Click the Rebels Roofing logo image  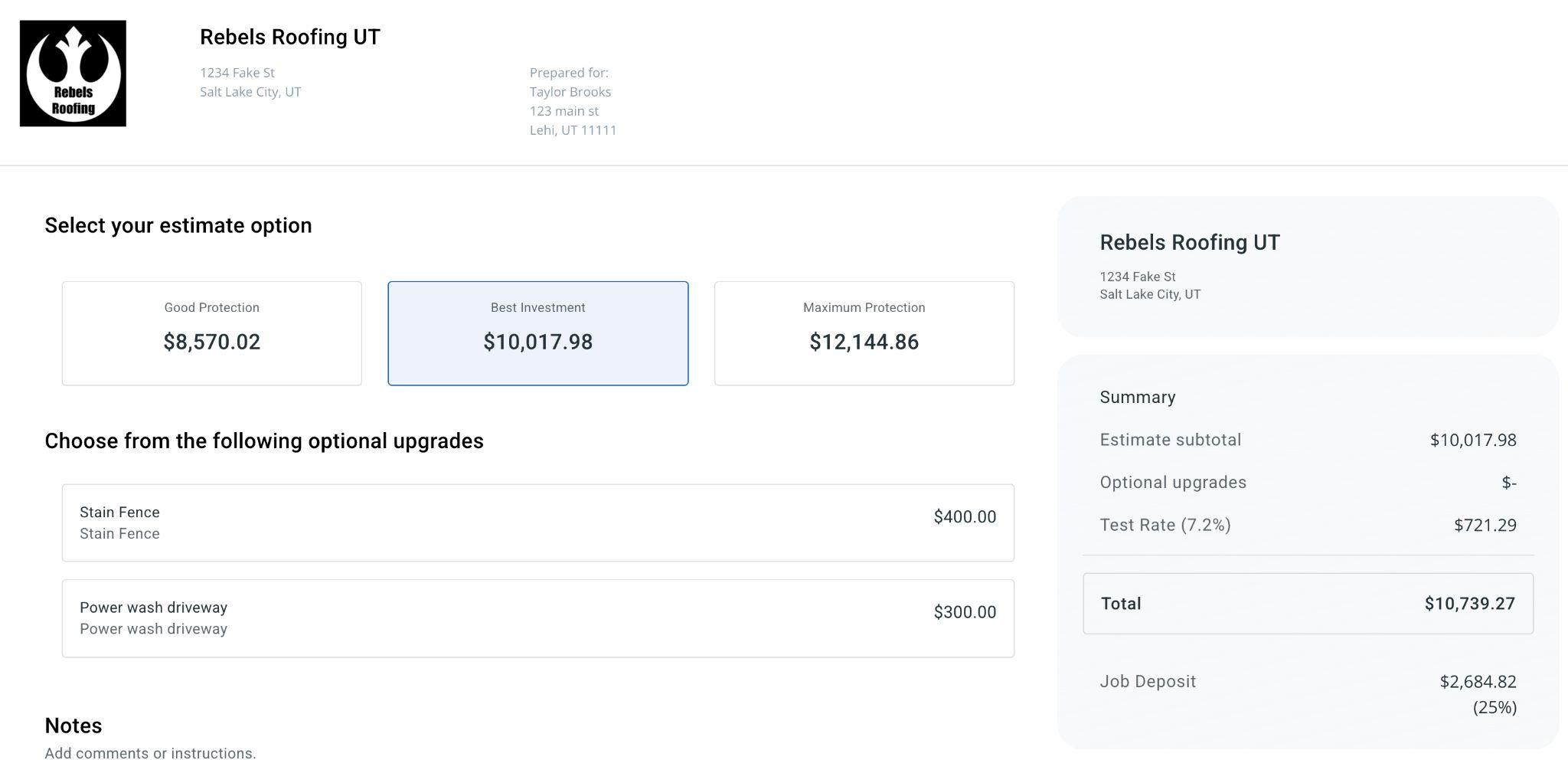(73, 74)
